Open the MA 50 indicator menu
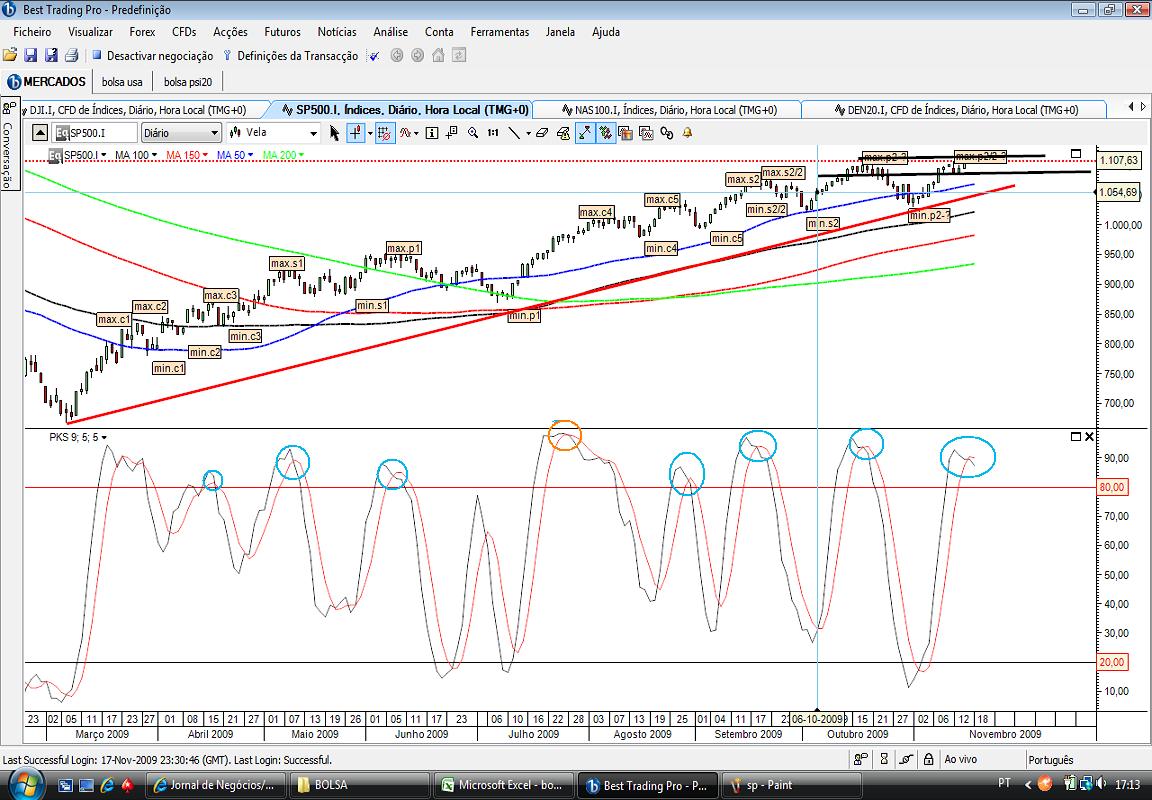The height and width of the screenshot is (800, 1152). [x=235, y=155]
